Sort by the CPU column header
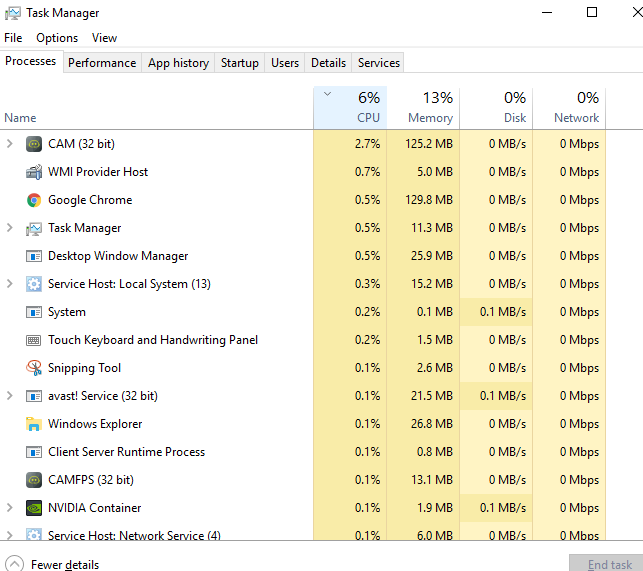Screen dimensions: 643x571 [350, 108]
